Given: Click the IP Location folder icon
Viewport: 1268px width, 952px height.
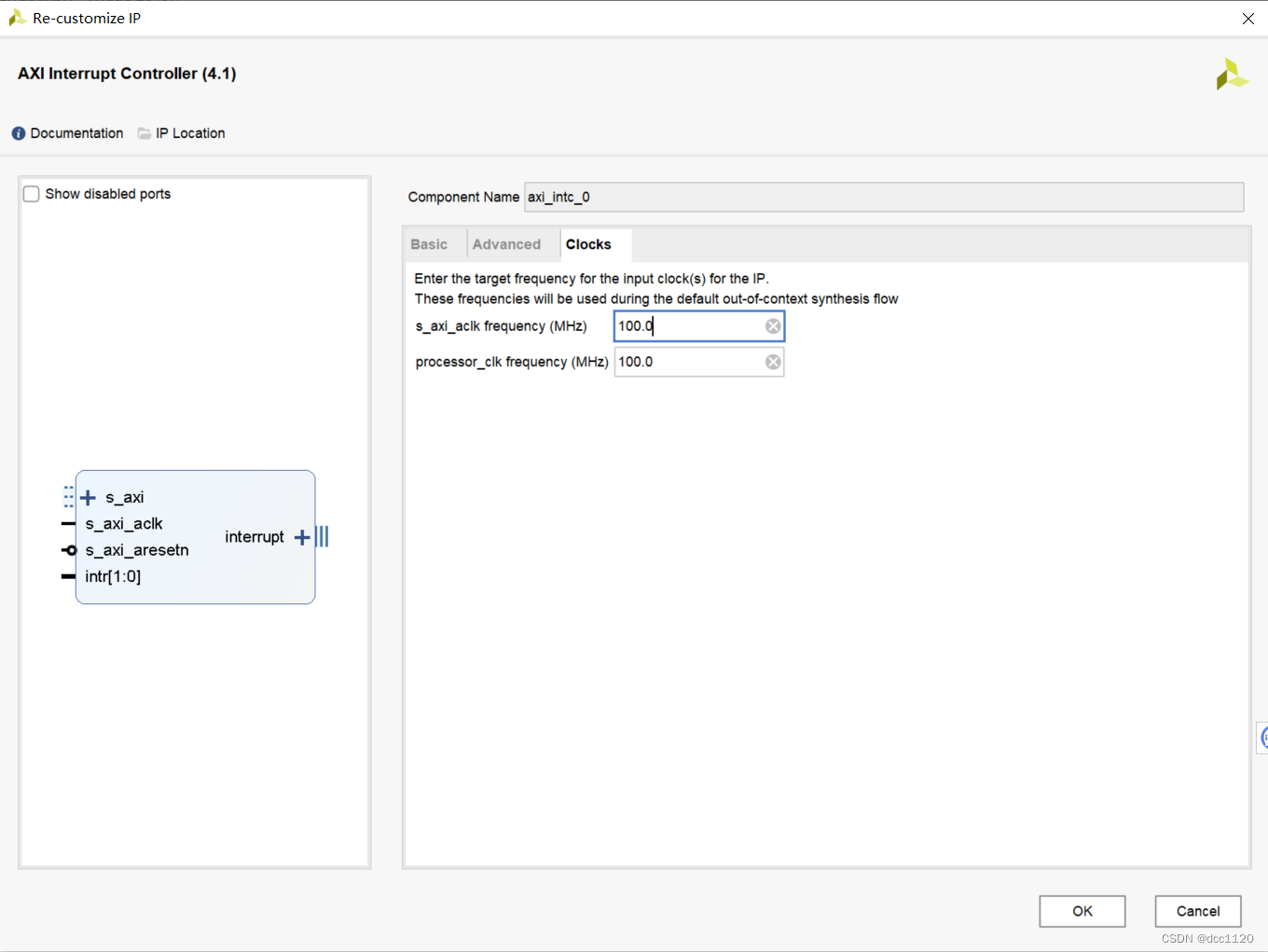Looking at the screenshot, I should 145,133.
